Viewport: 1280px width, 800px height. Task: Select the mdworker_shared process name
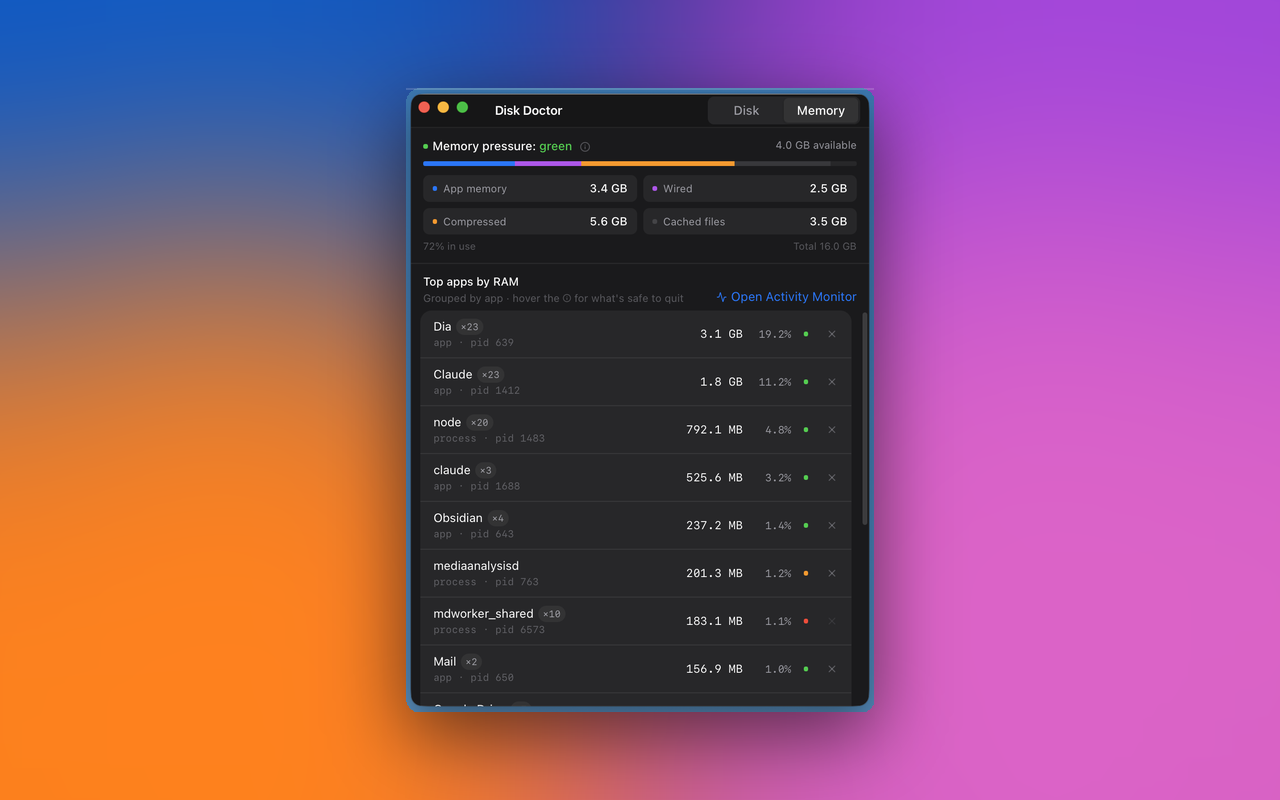click(x=483, y=614)
